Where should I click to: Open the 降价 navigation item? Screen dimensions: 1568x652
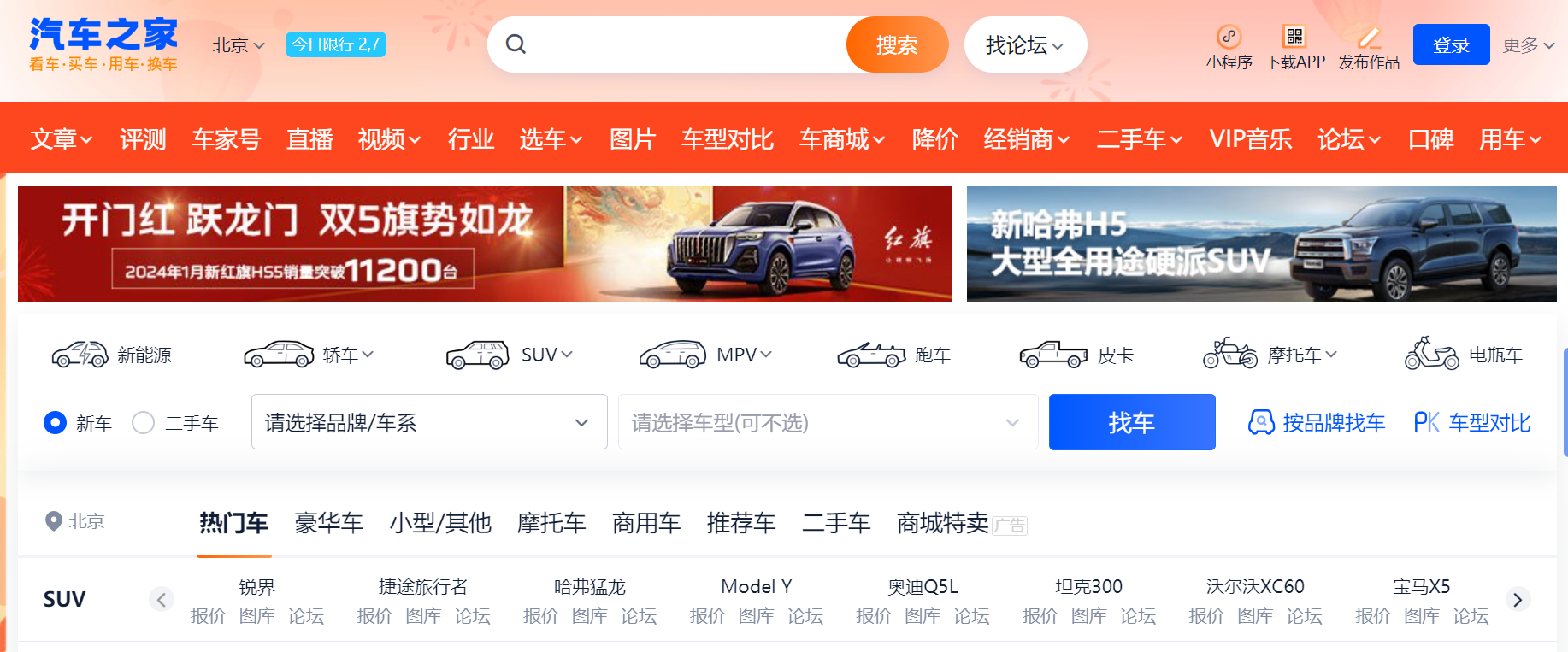pos(935,138)
